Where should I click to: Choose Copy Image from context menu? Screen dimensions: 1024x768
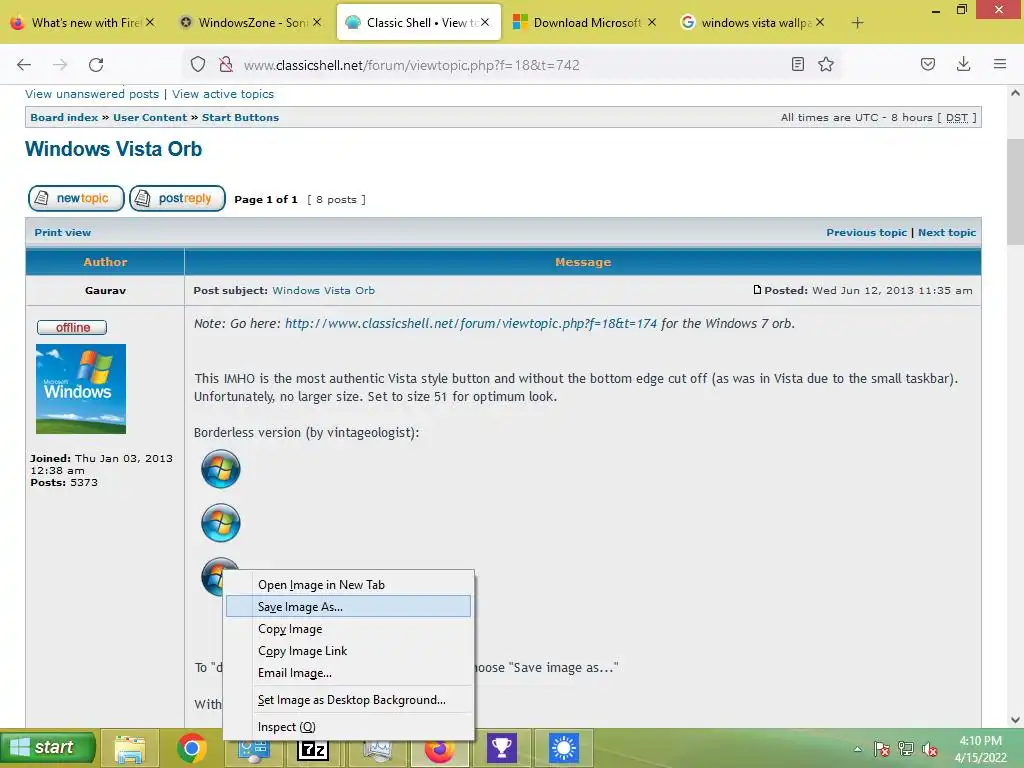(348, 629)
